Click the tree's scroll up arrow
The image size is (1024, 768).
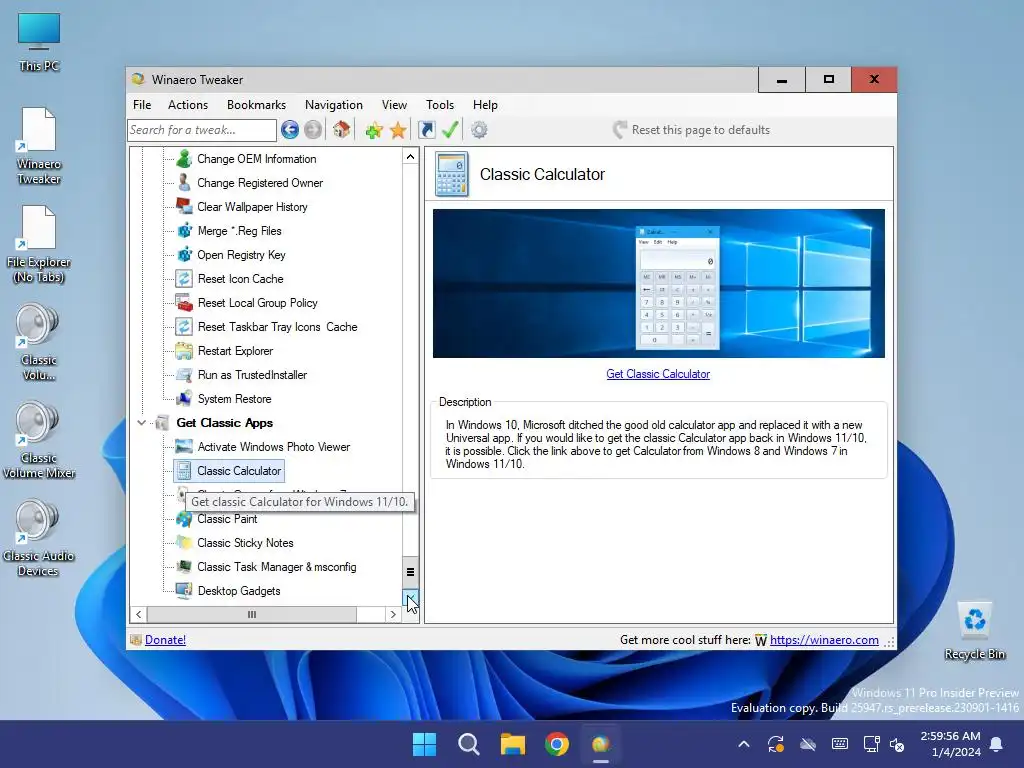[410, 157]
